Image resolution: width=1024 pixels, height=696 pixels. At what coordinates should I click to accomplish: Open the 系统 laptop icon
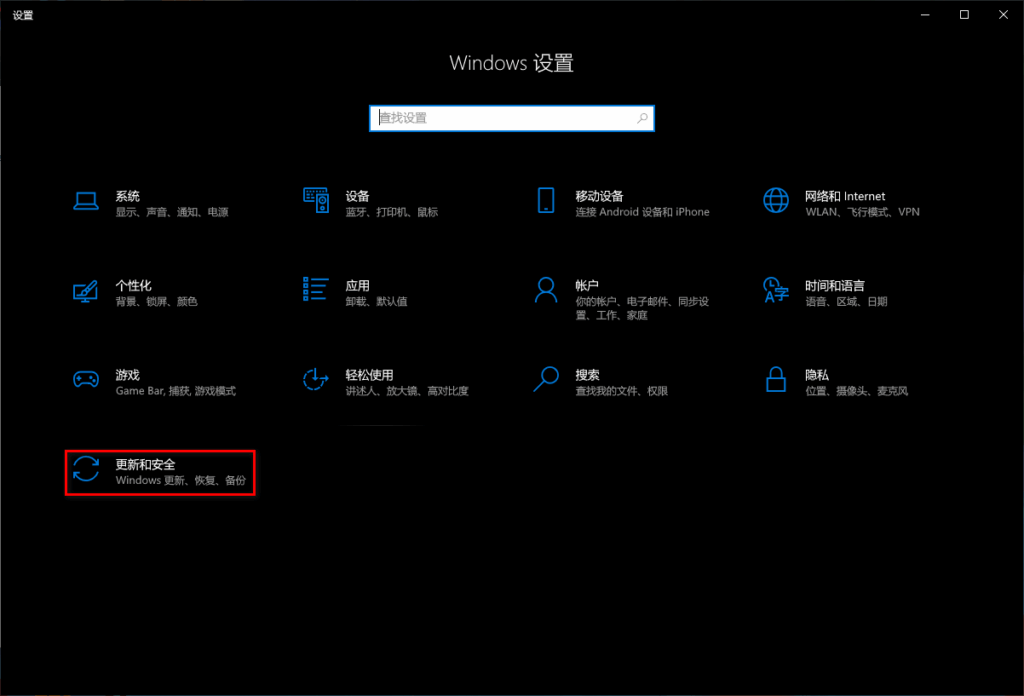pos(86,200)
